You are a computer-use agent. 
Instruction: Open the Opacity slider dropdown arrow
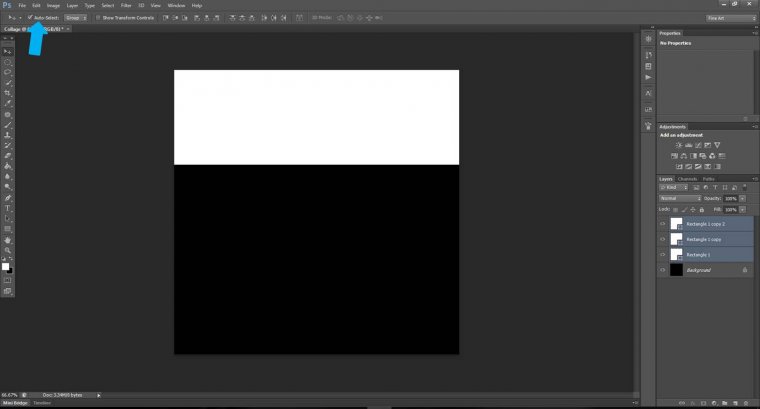coord(743,198)
